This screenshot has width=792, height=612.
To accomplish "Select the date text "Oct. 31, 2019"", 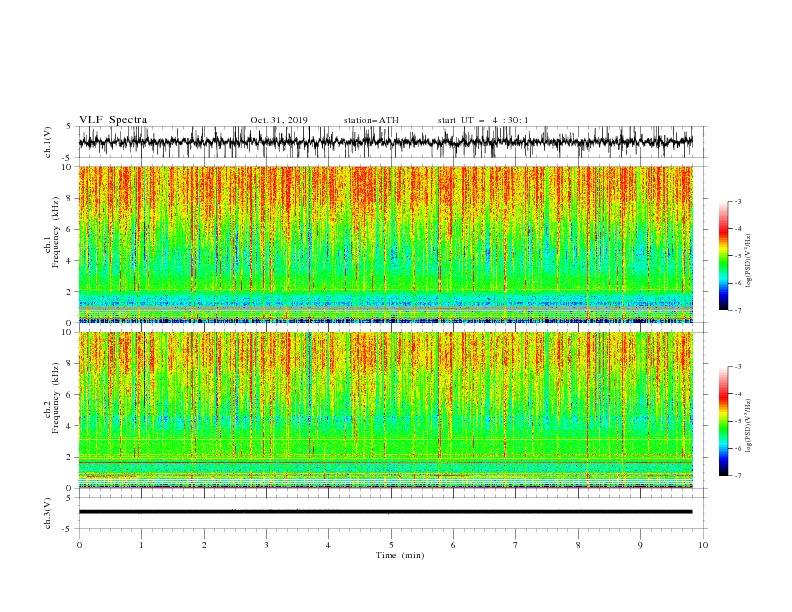I will [x=279, y=120].
